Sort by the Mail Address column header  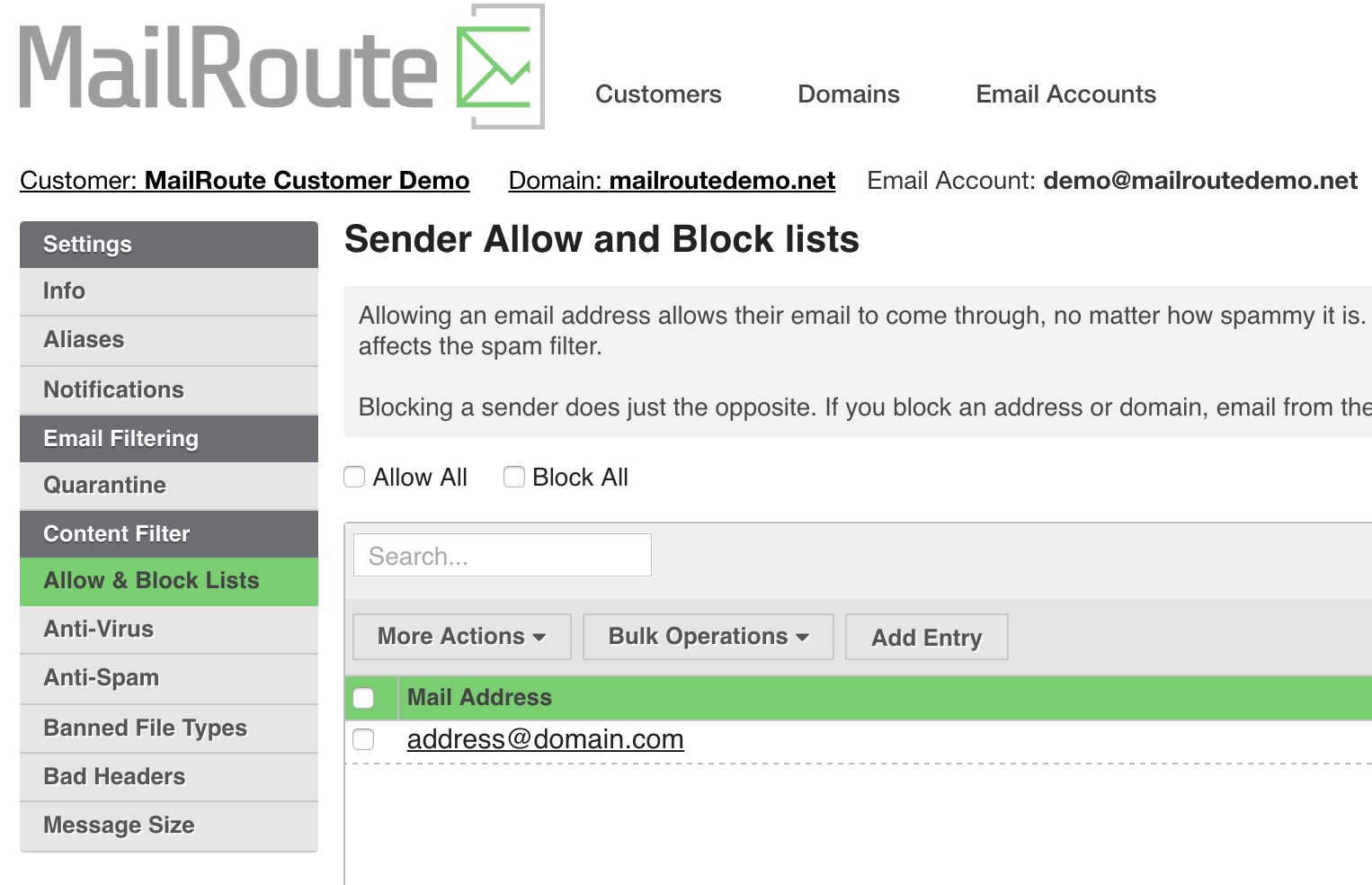479,698
